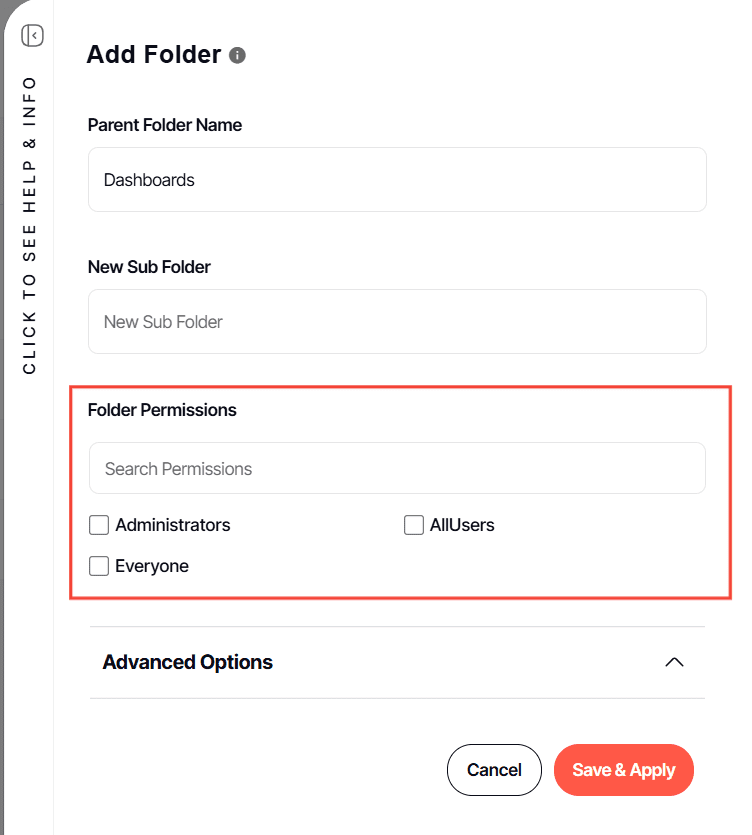This screenshot has height=835, width=752.
Task: Click the Administrators label text
Action: tap(173, 525)
